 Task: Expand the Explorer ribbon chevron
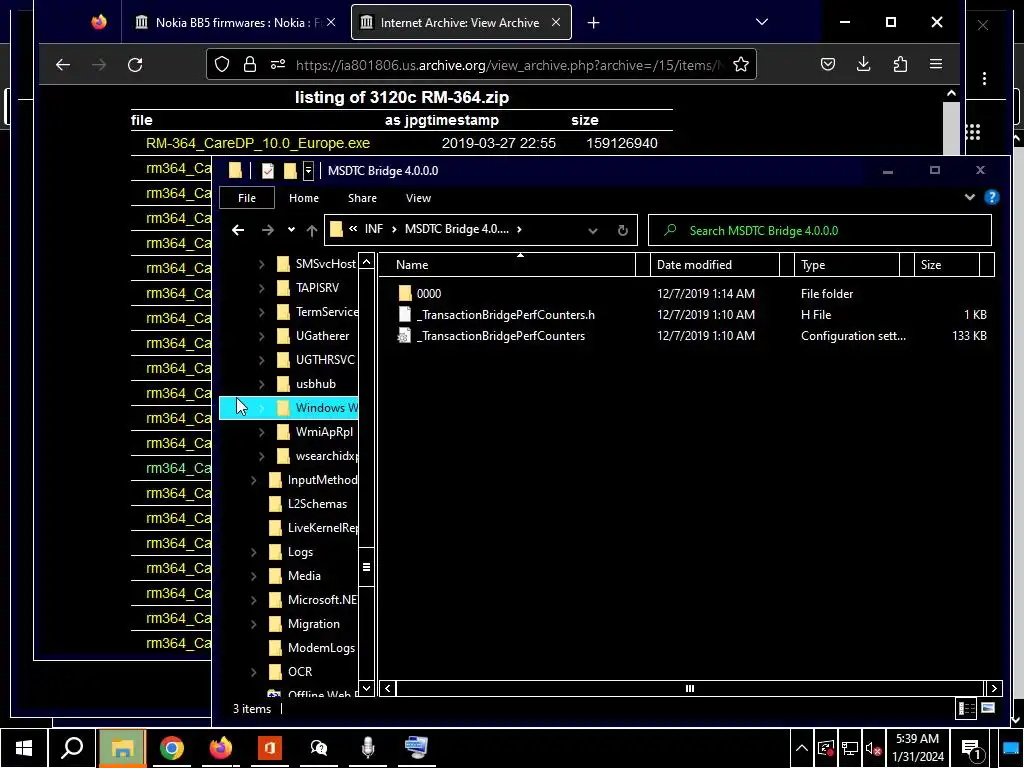pyautogui.click(x=969, y=197)
